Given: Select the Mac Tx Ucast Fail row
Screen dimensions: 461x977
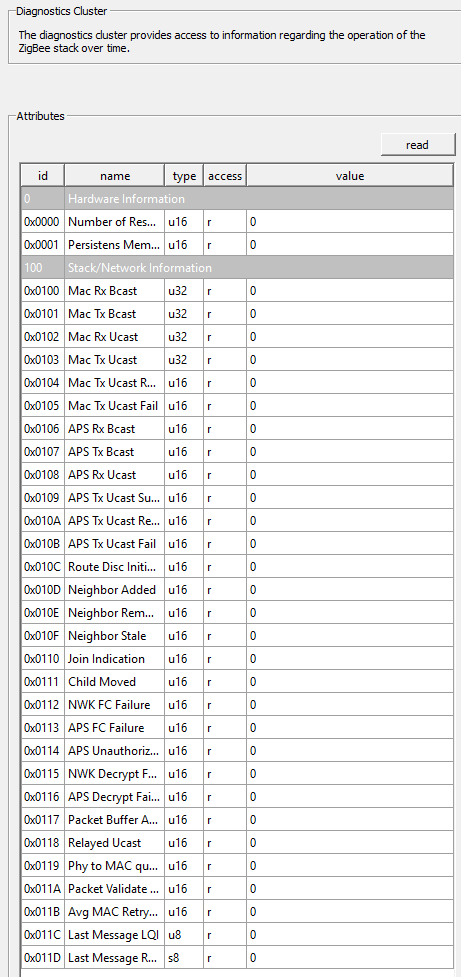Looking at the screenshot, I should (x=237, y=406).
